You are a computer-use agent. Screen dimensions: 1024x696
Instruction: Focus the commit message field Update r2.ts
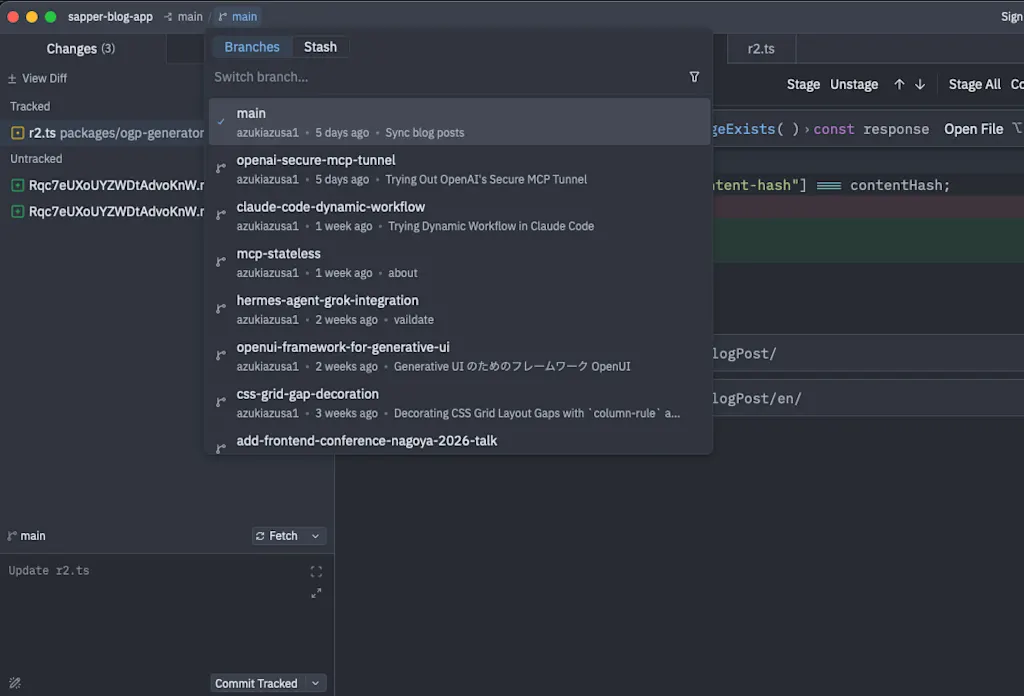pos(153,571)
